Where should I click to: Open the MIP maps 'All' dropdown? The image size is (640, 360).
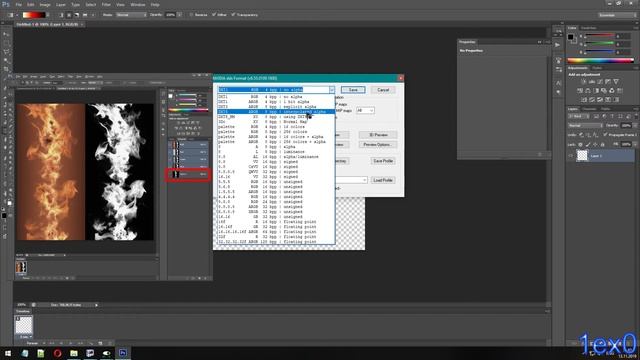[365, 111]
